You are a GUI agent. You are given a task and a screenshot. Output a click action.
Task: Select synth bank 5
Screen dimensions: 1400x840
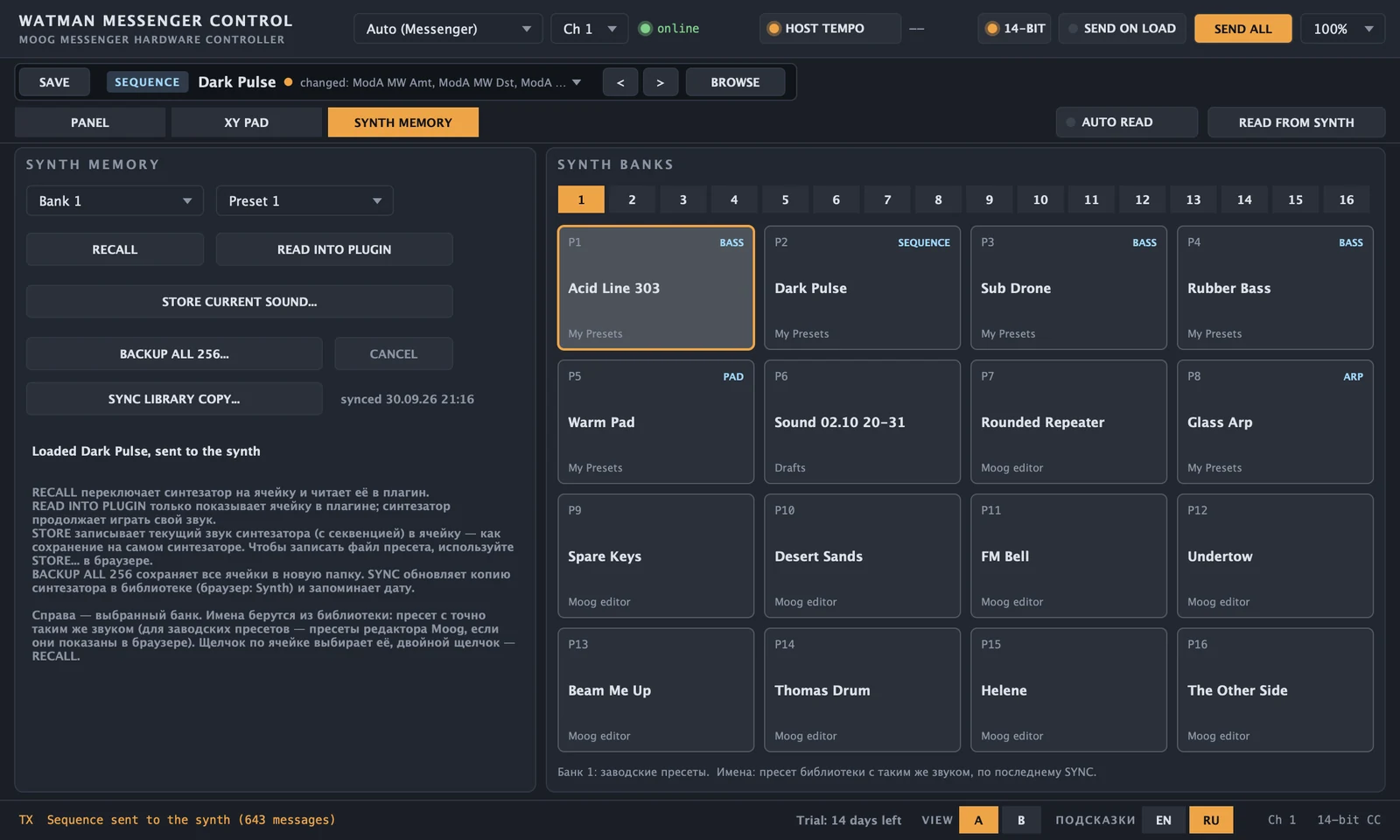[785, 199]
